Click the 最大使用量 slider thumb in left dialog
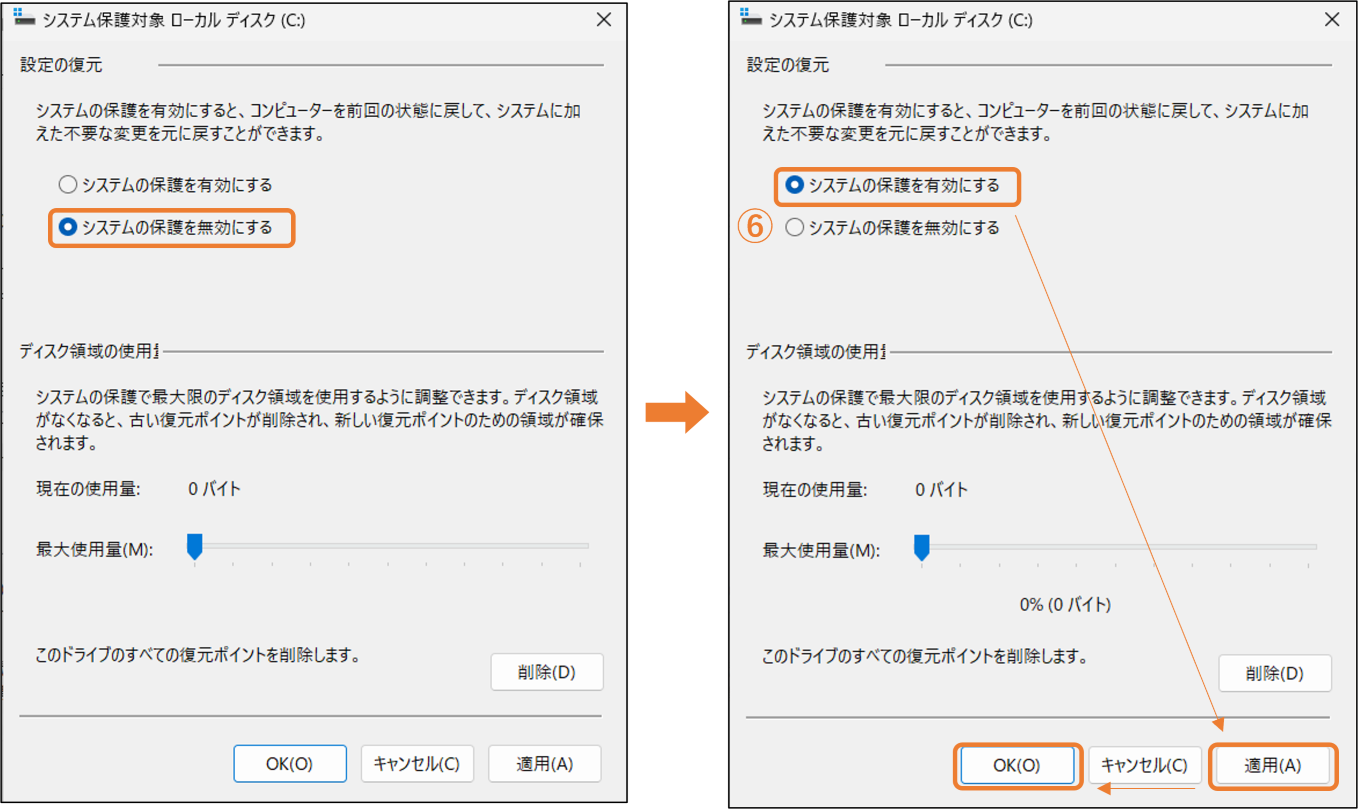The width and height of the screenshot is (1358, 809). point(195,547)
